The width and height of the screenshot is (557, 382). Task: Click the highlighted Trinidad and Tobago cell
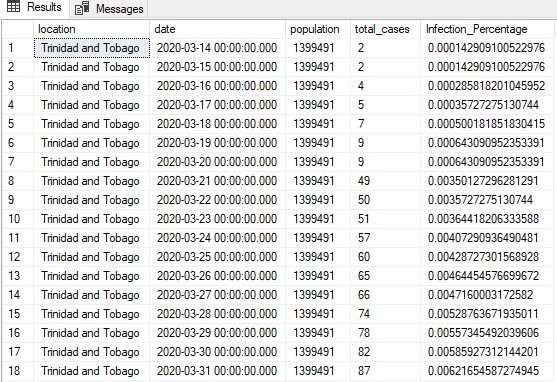coord(92,48)
